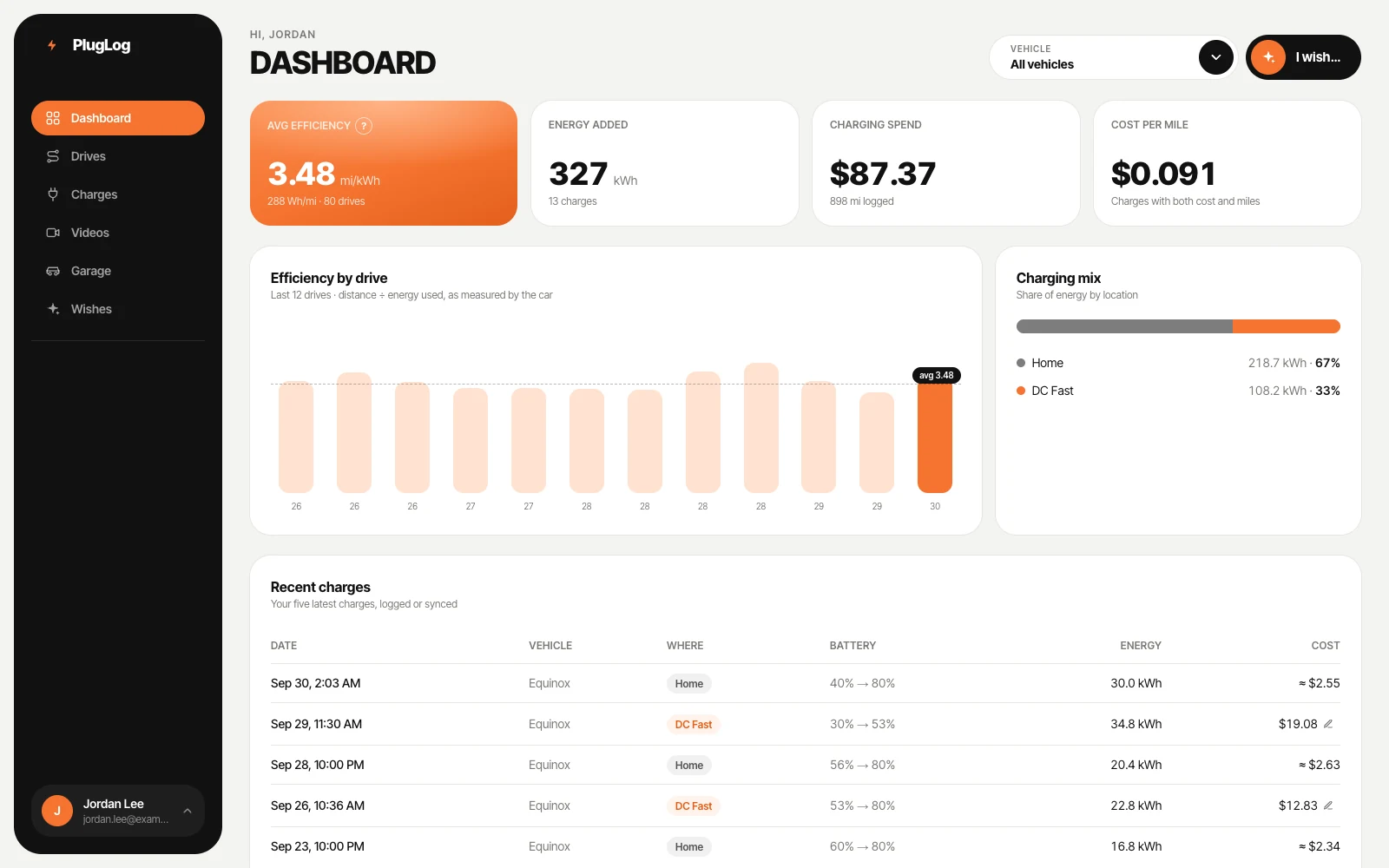Click 'Sep 23, 10:00 PM' date cell
The height and width of the screenshot is (868, 1389).
[318, 847]
